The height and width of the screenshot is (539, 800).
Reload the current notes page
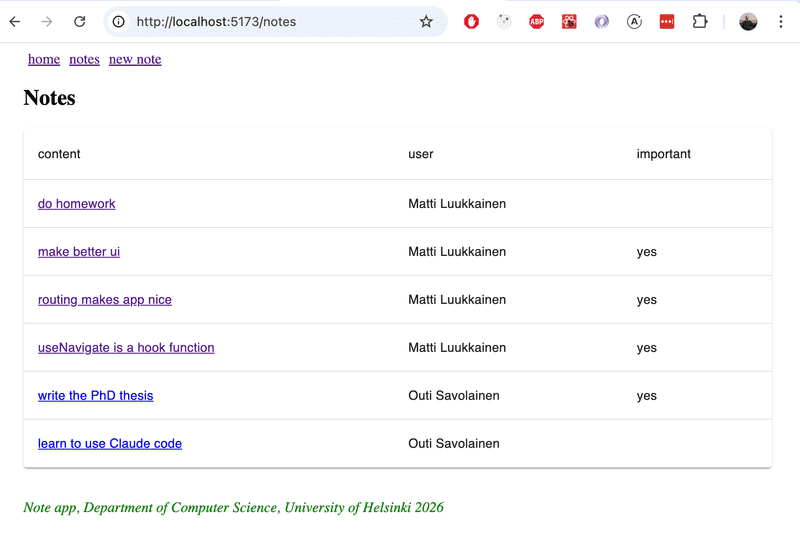[80, 21]
